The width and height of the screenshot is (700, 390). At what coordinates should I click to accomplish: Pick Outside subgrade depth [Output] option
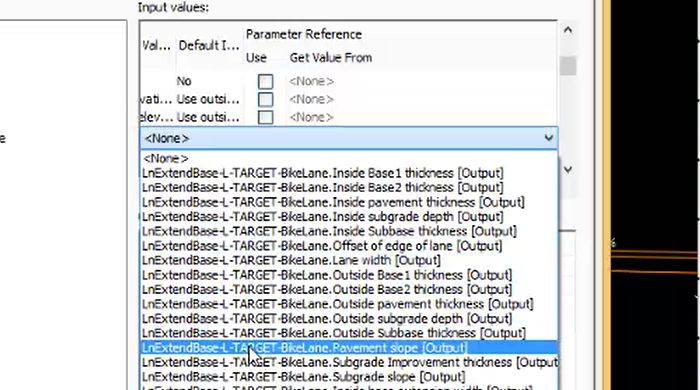pos(349,319)
